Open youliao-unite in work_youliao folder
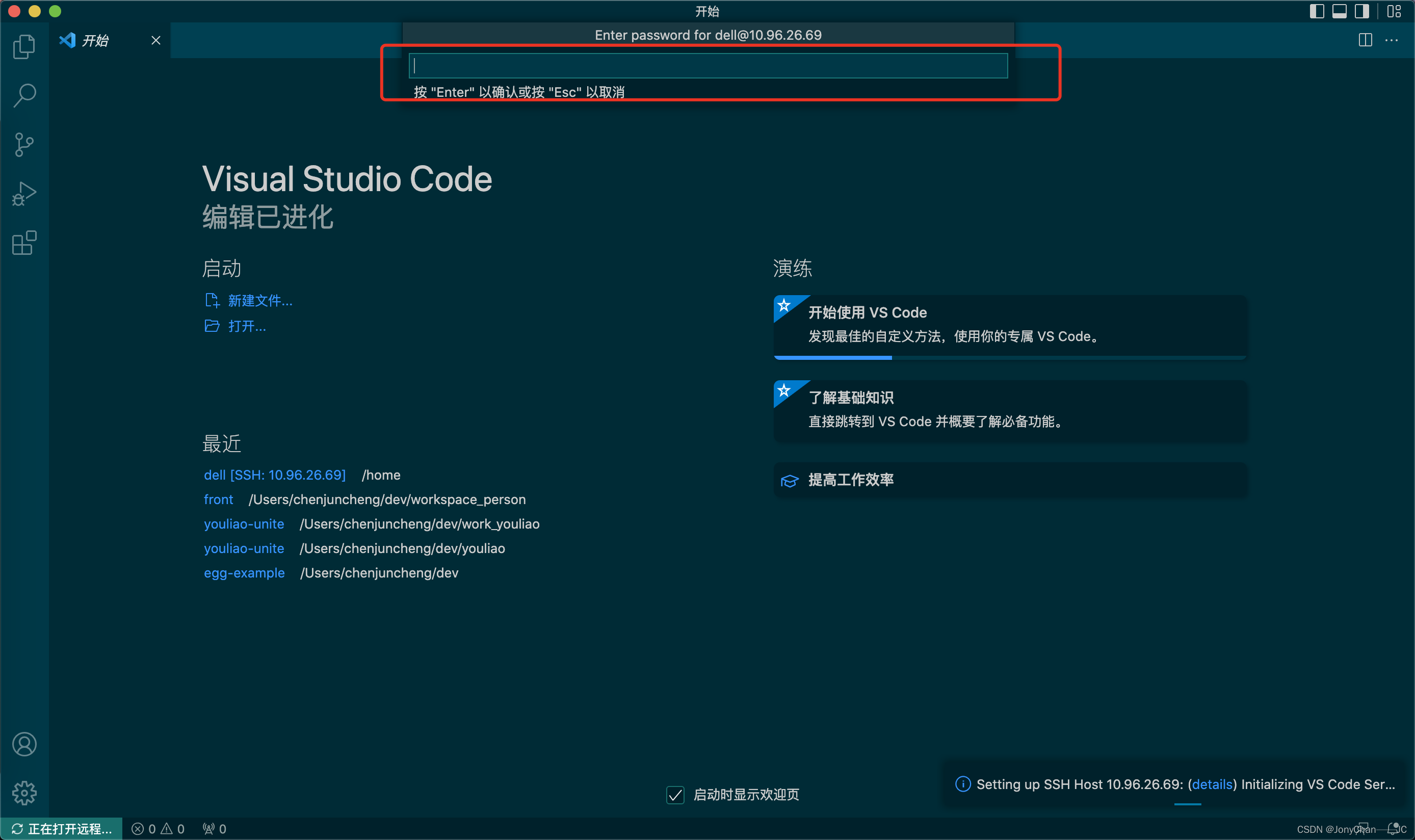The height and width of the screenshot is (840, 1415). click(x=244, y=523)
